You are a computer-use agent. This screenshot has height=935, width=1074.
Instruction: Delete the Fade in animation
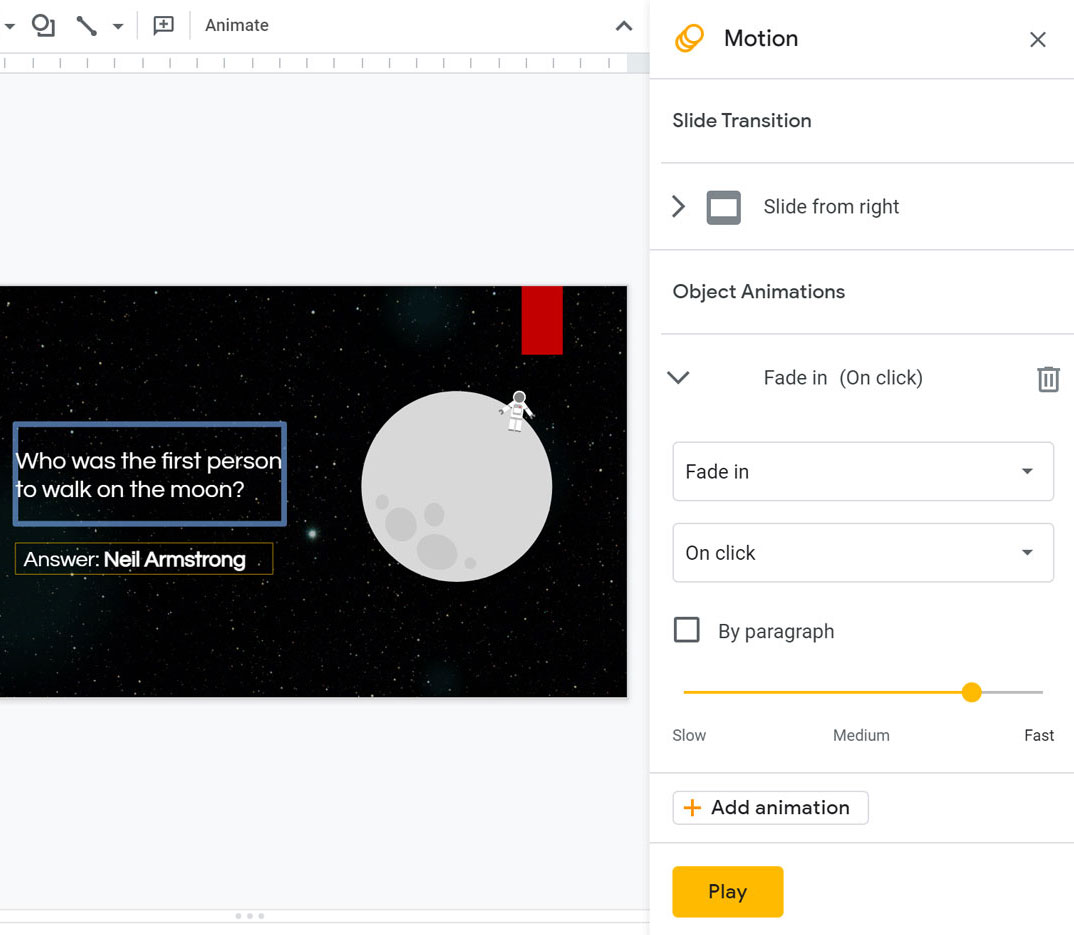click(1048, 379)
